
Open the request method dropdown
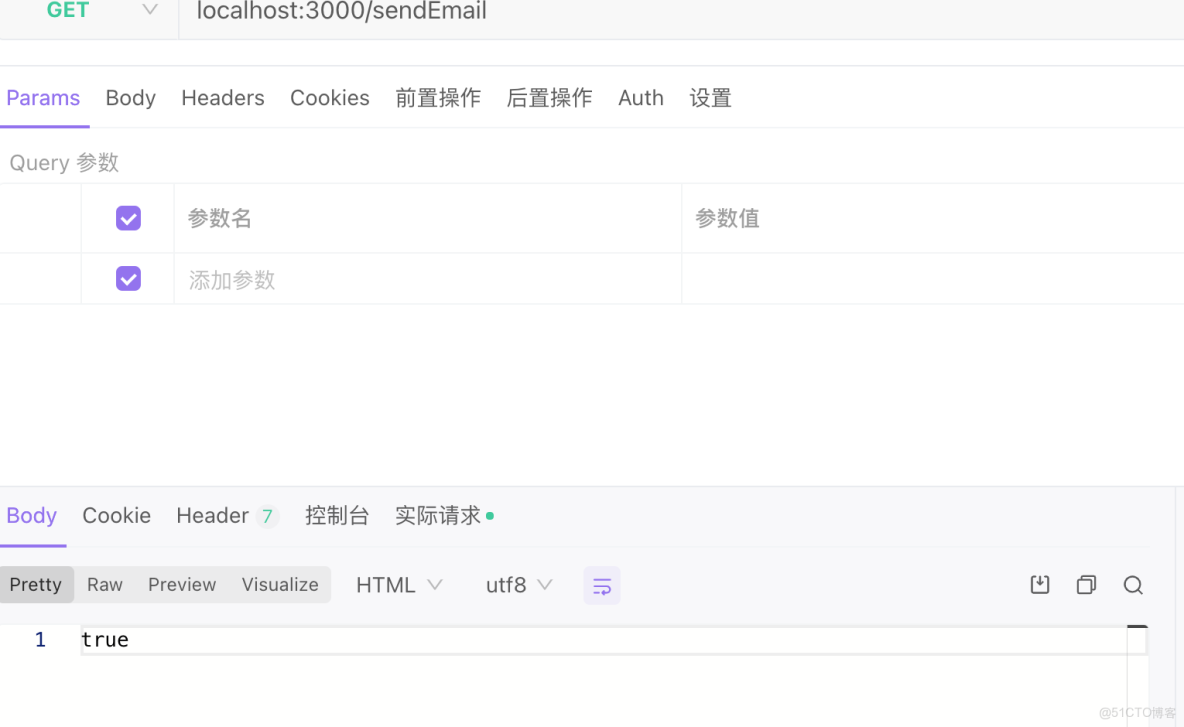[149, 11]
